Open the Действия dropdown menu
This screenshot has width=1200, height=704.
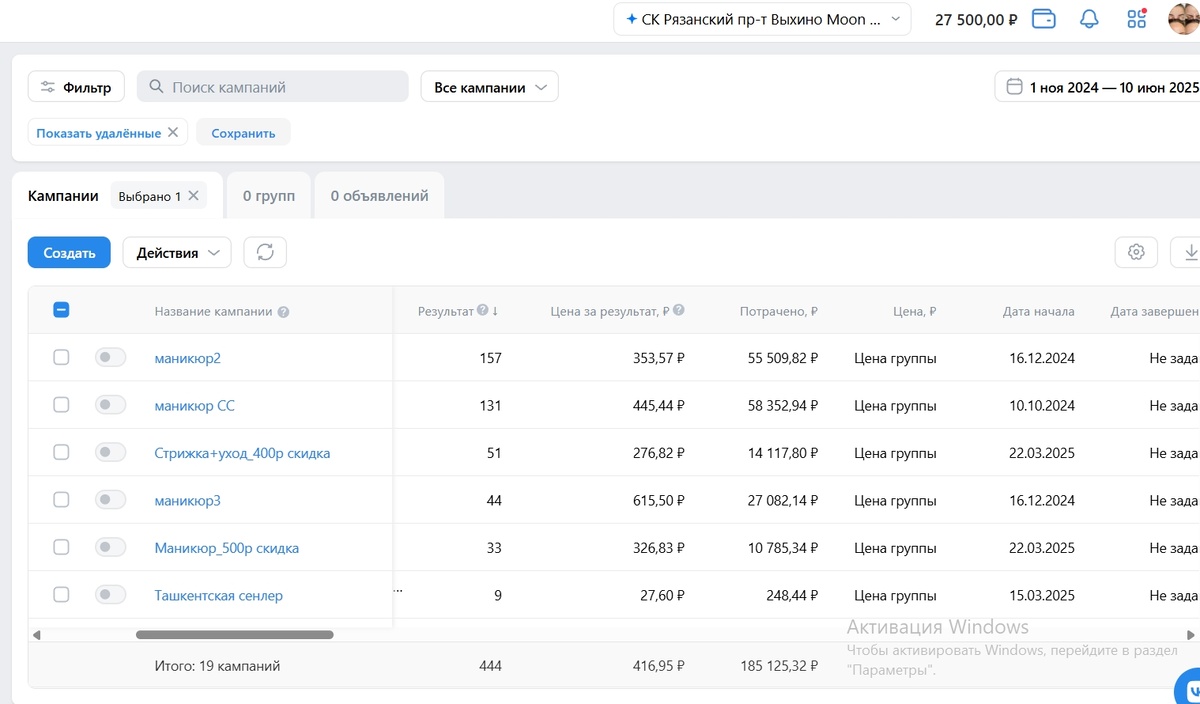177,253
